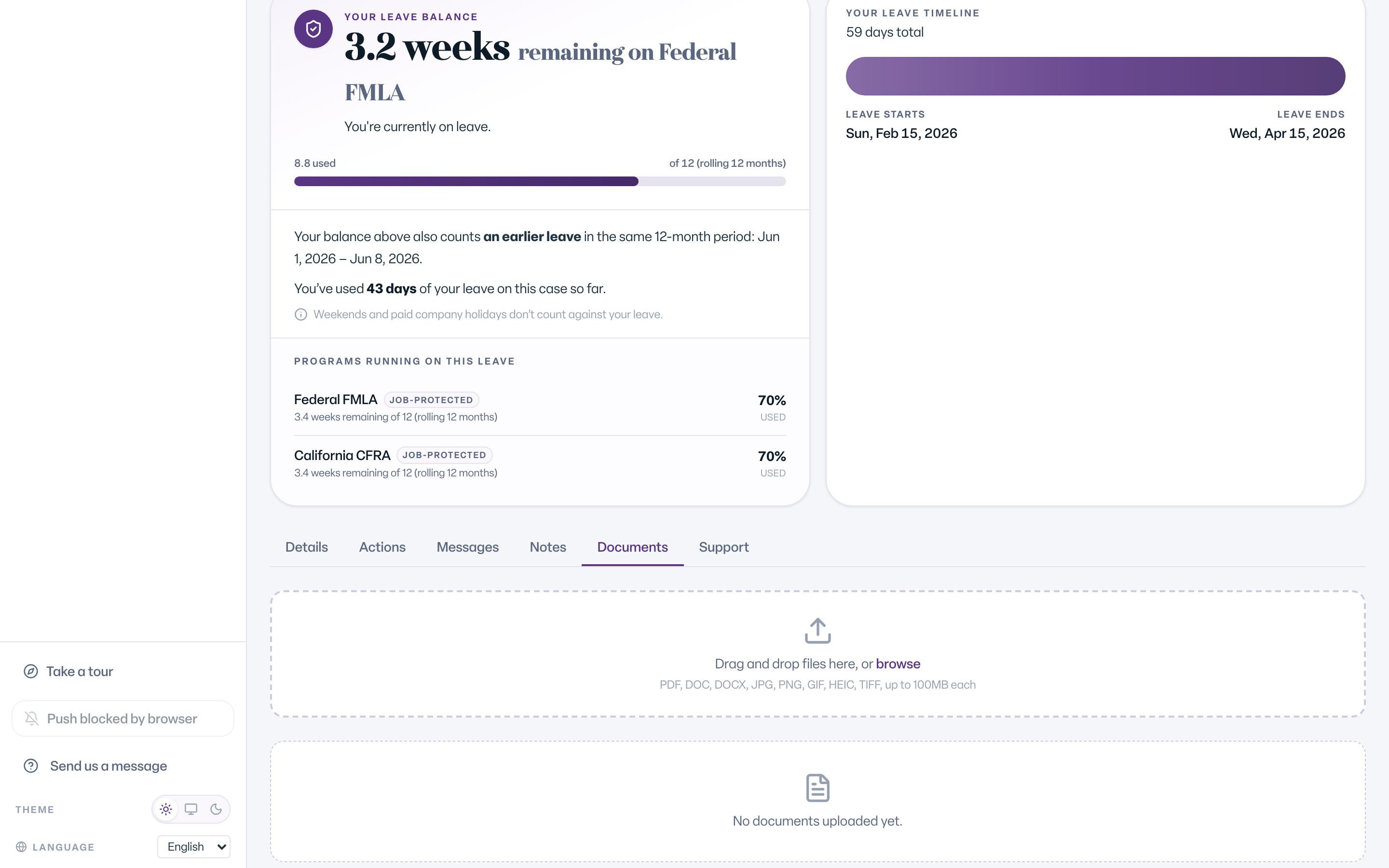Open the English language dropdown

pyautogui.click(x=194, y=847)
